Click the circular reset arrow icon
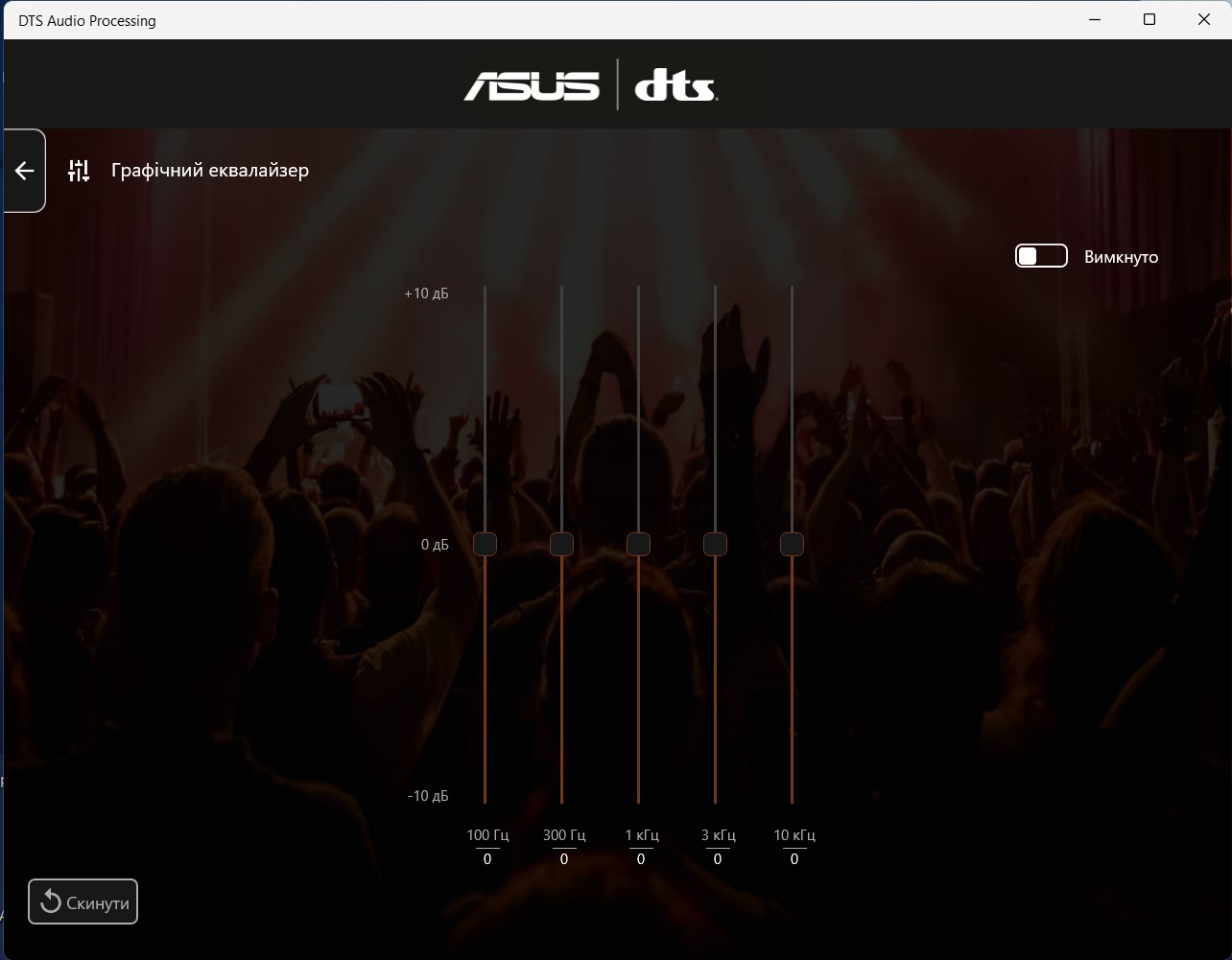 [51, 902]
